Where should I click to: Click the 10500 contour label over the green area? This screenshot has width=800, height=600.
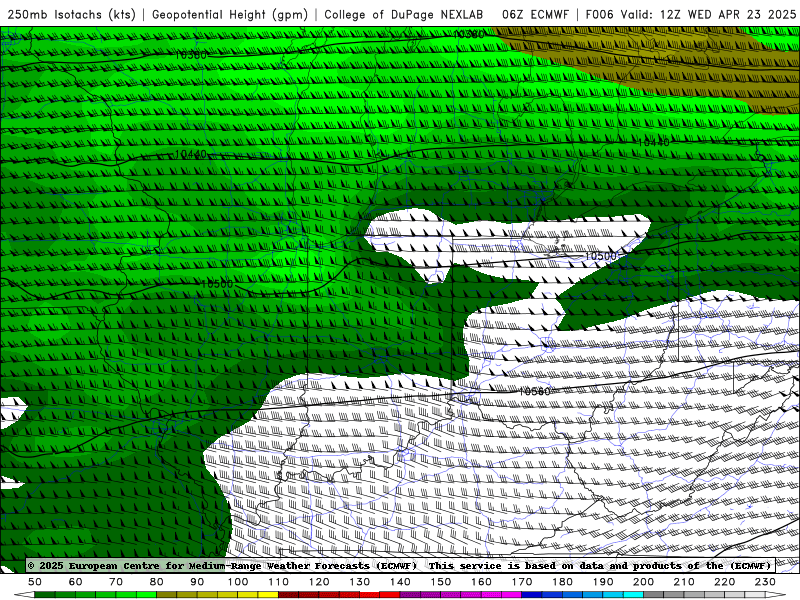click(x=217, y=284)
